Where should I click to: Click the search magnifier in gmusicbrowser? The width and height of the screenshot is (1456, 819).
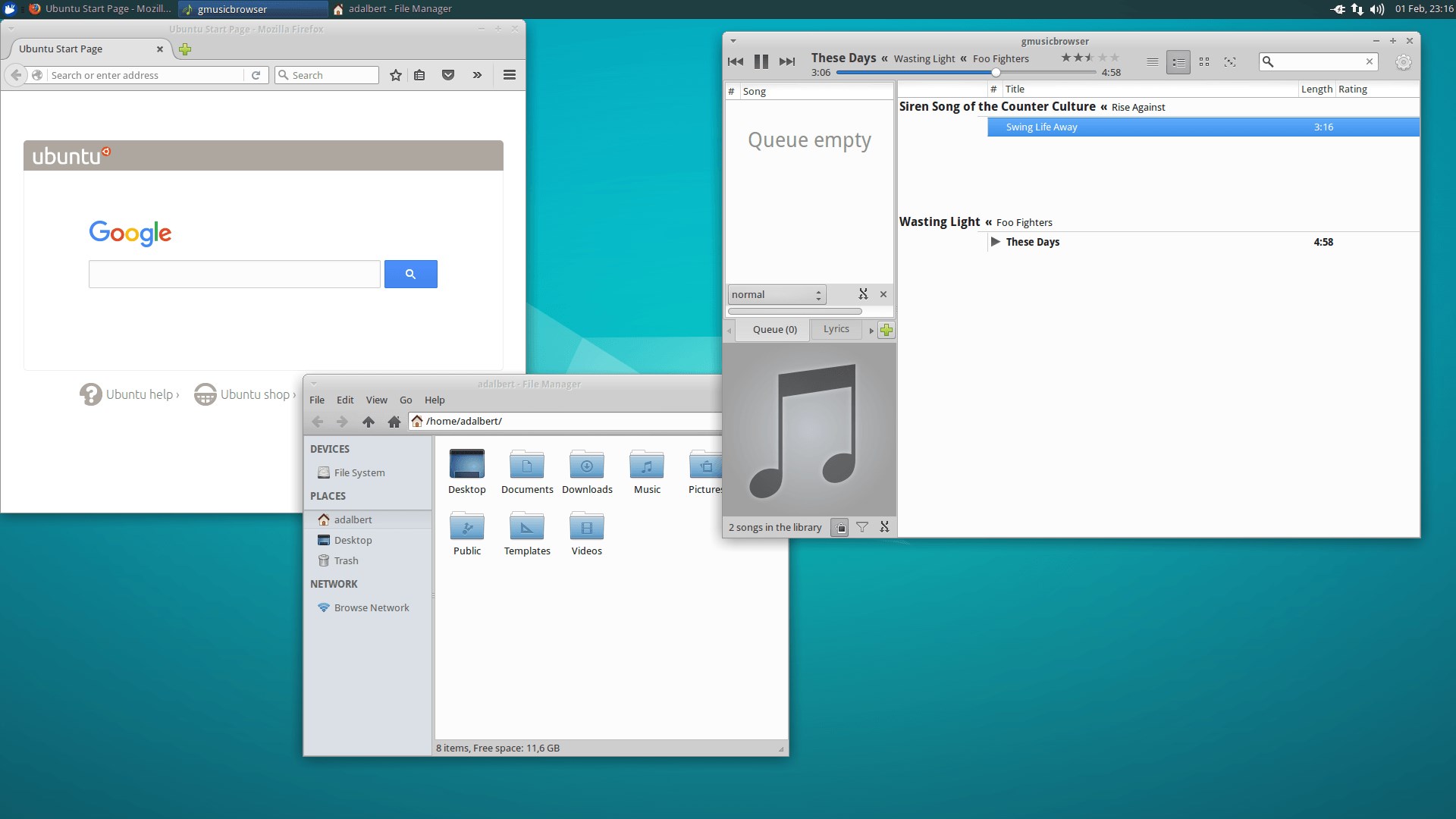1268,61
